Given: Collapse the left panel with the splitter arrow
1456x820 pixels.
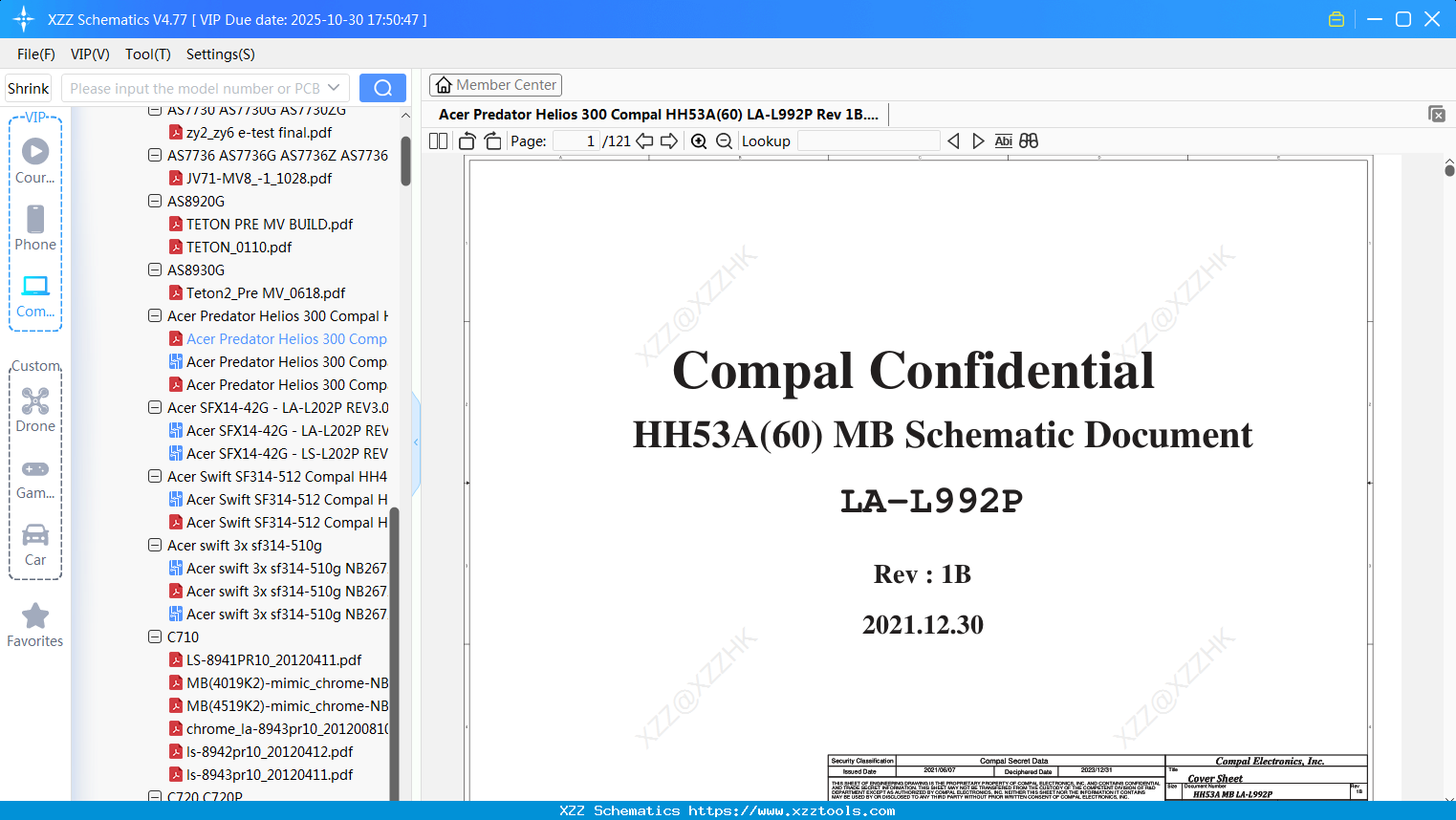Looking at the screenshot, I should [x=416, y=442].
